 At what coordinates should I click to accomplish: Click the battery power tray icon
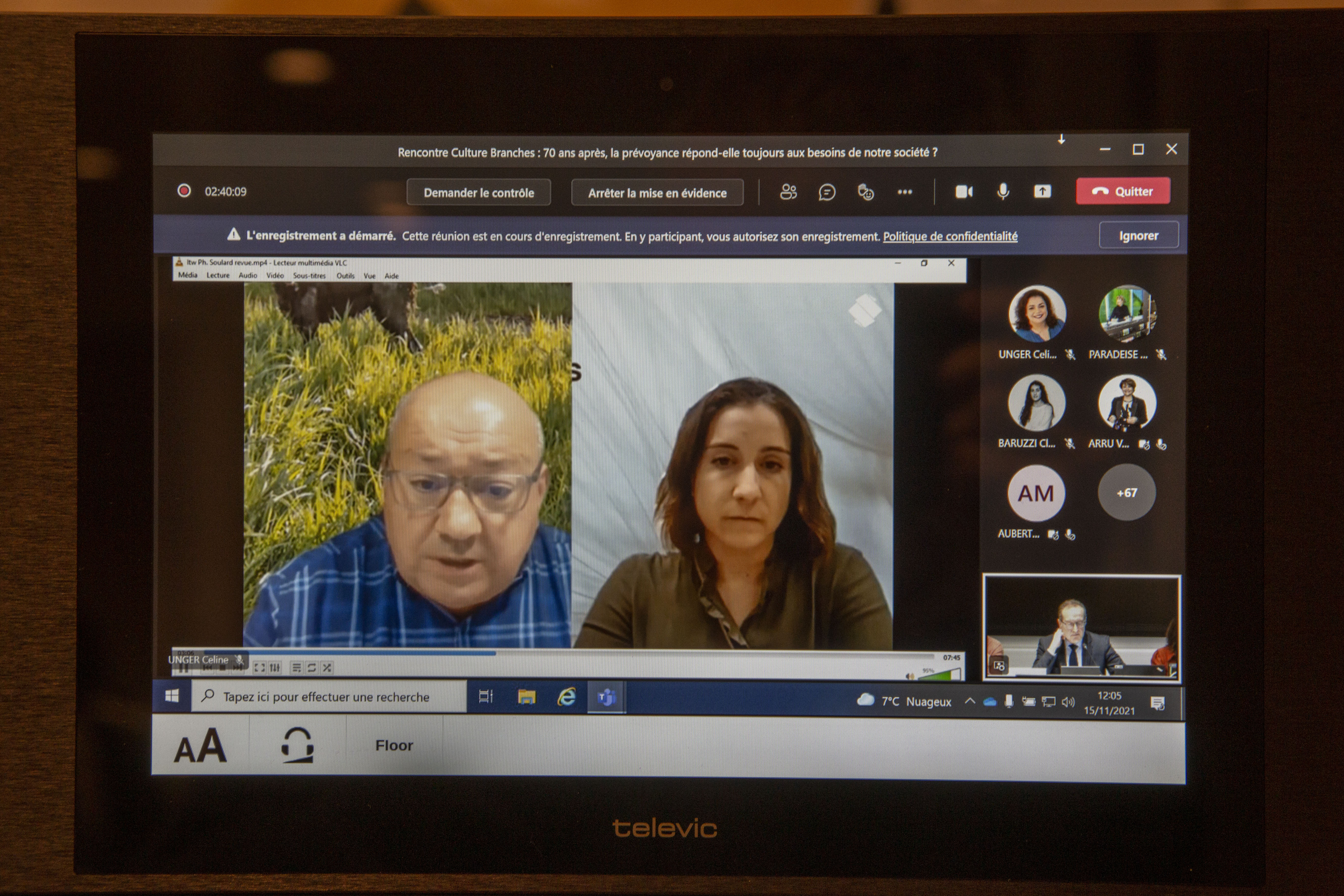pyautogui.click(x=1029, y=702)
